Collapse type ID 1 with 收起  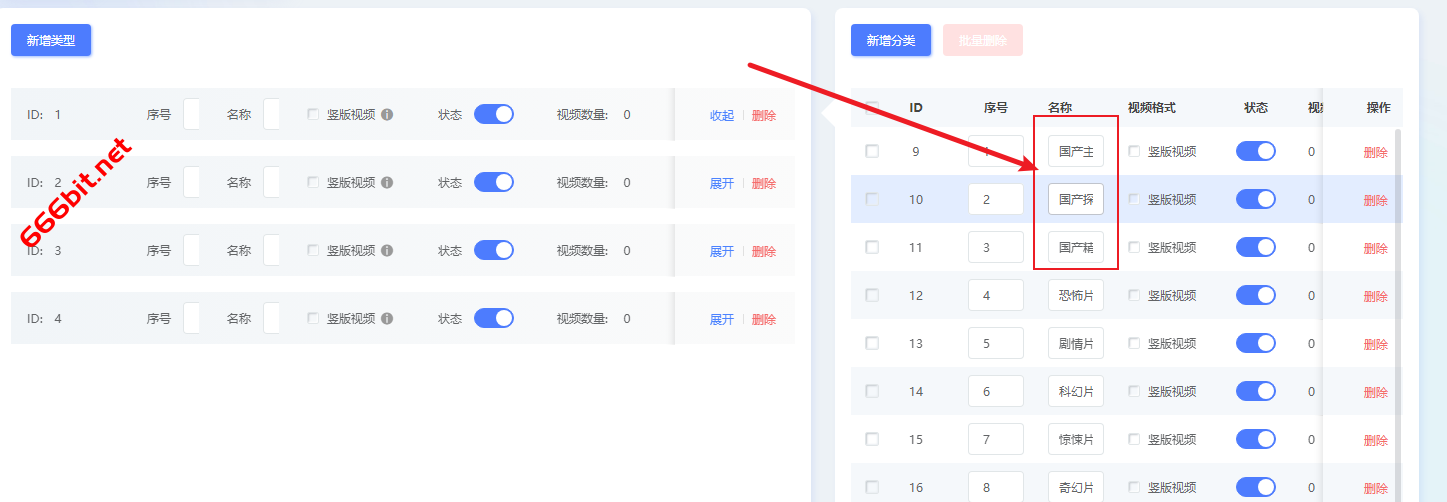[722, 115]
